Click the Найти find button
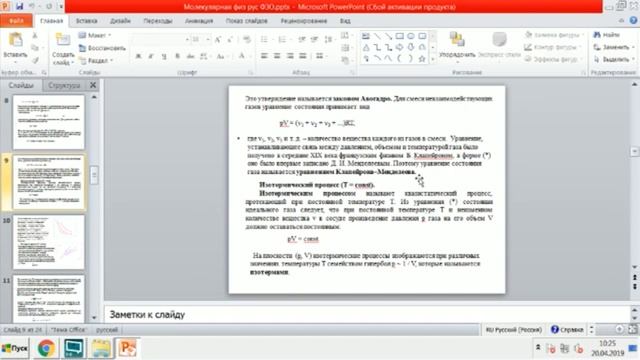 (607, 35)
